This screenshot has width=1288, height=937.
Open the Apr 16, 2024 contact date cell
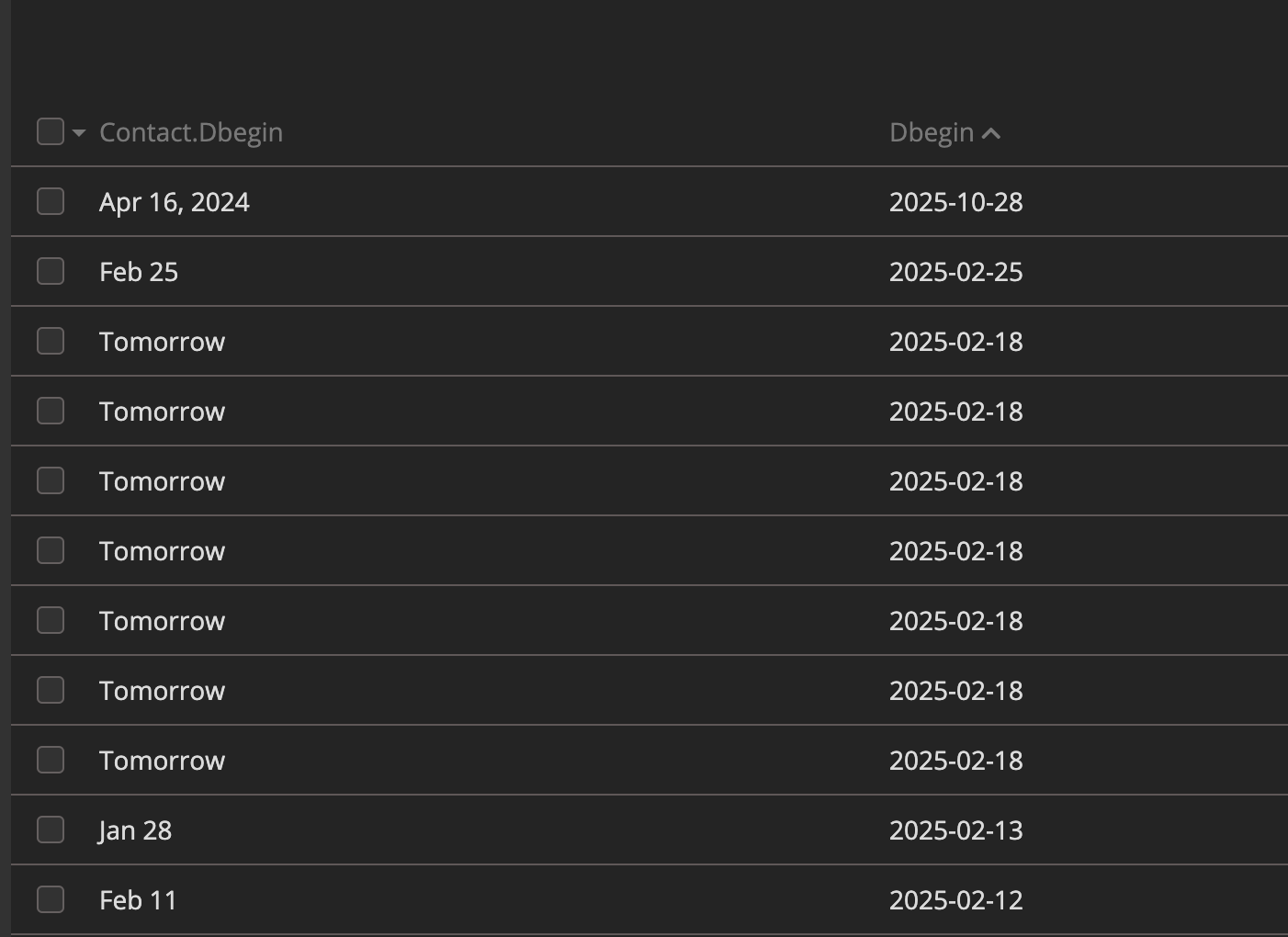tap(174, 202)
